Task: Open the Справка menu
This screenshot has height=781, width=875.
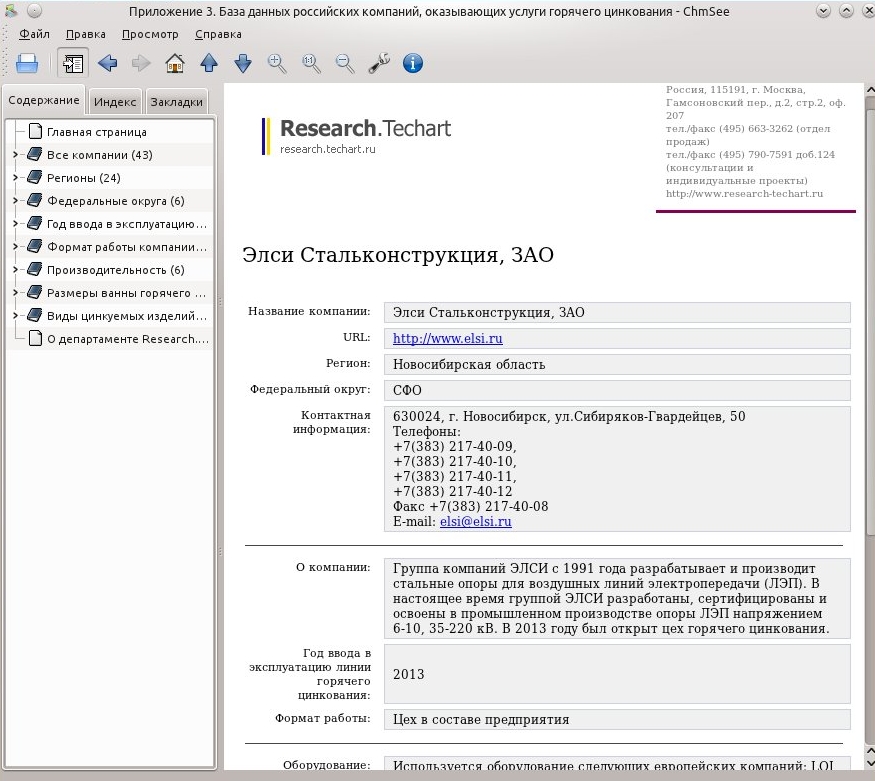Action: pos(218,34)
